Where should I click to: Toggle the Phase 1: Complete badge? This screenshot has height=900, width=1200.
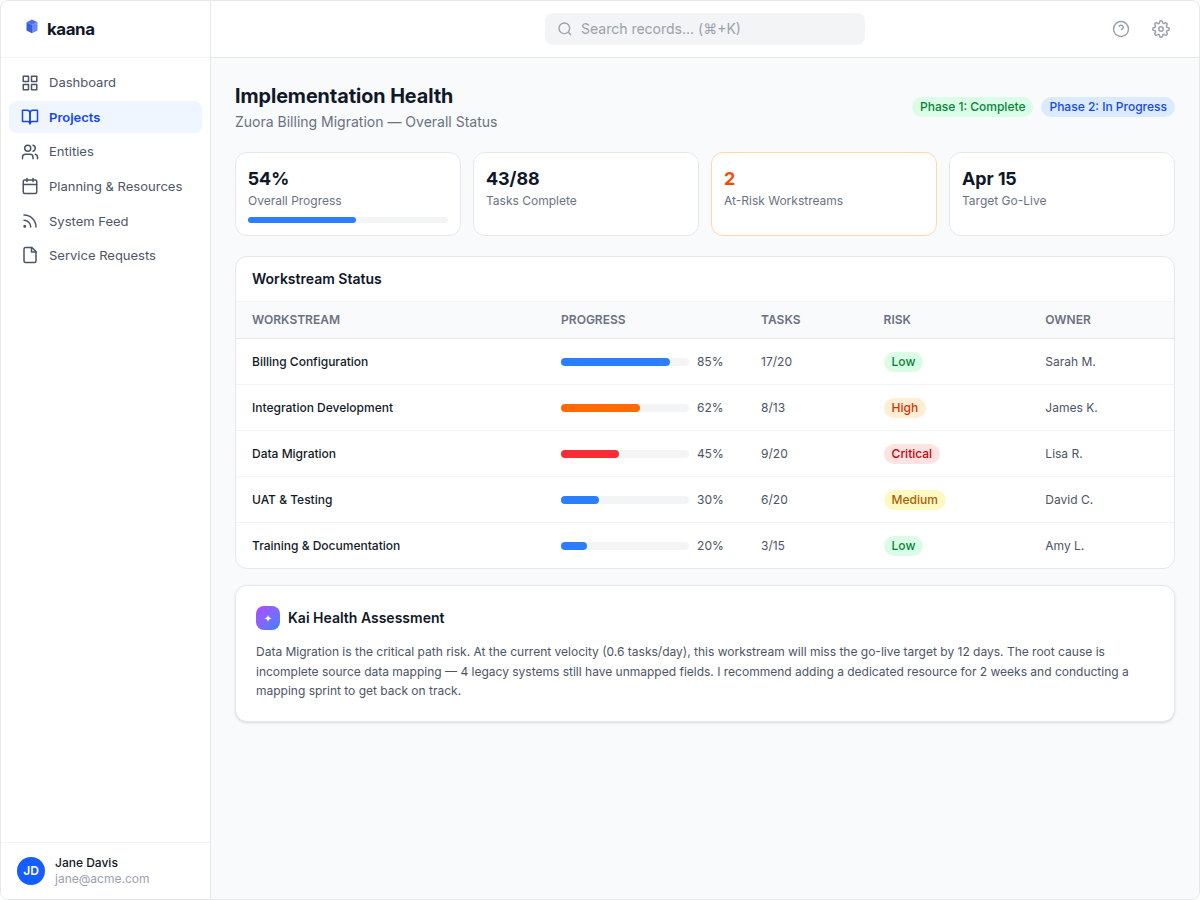coord(972,105)
